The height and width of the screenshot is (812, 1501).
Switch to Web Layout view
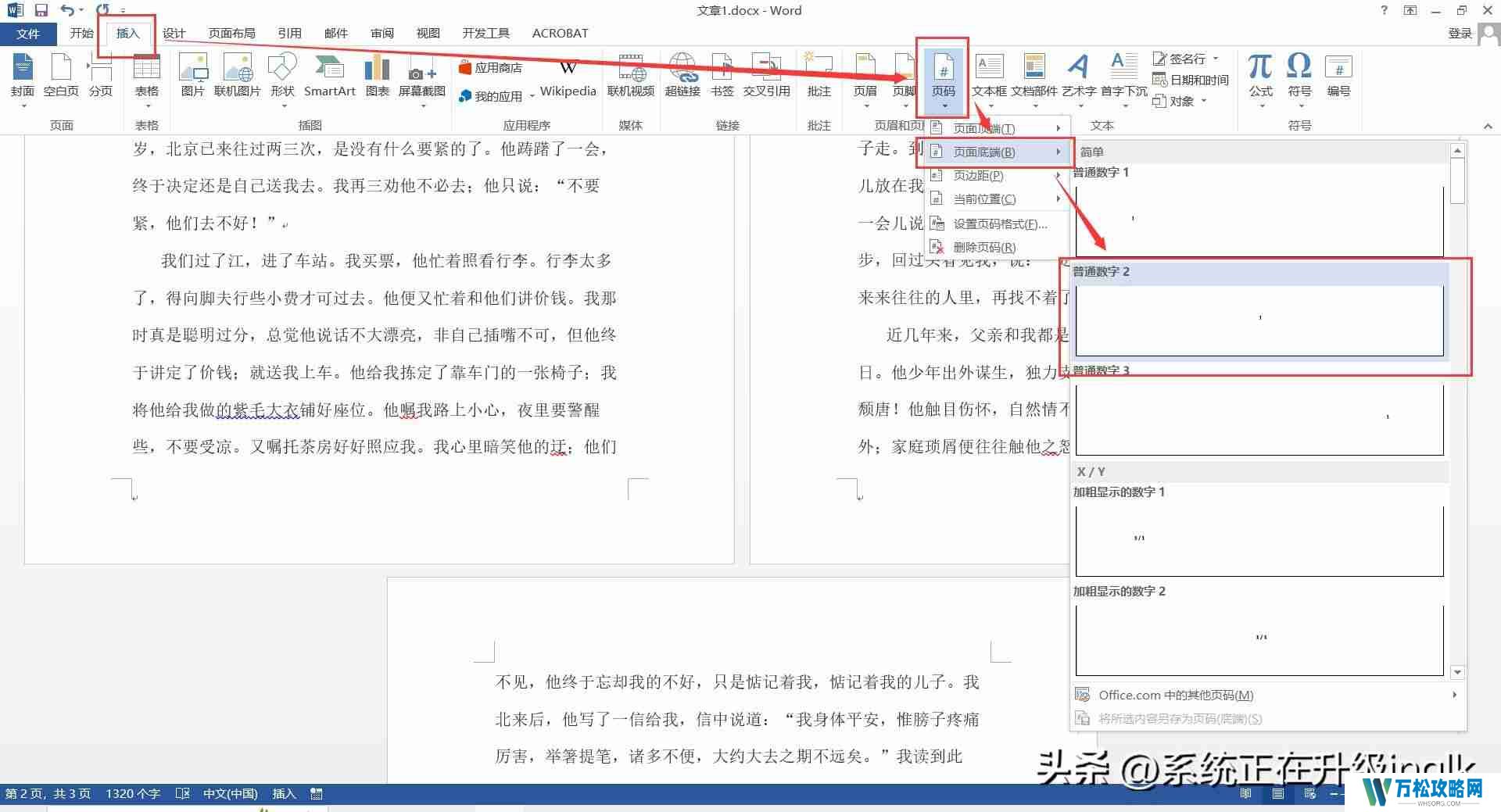(1309, 793)
